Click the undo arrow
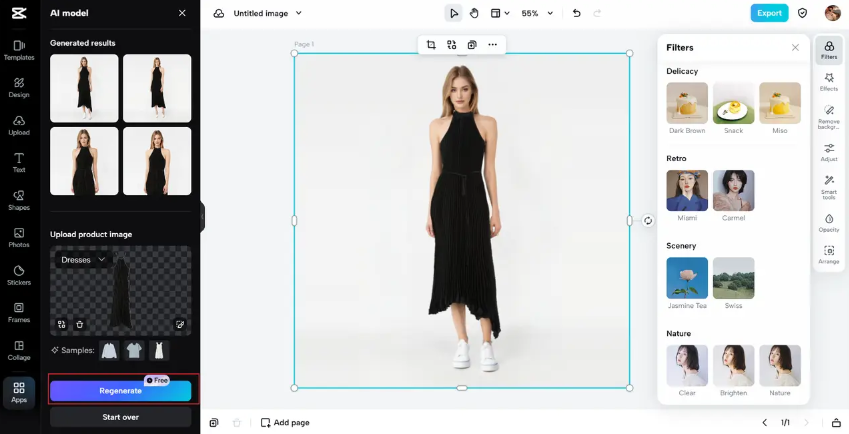Image resolution: width=849 pixels, height=434 pixels. click(x=577, y=14)
